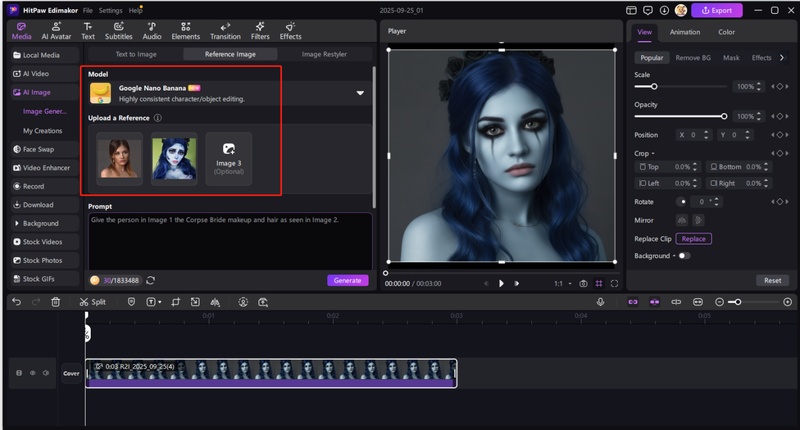
Task: Click the info icon beside Upload a Reference
Action: point(158,118)
